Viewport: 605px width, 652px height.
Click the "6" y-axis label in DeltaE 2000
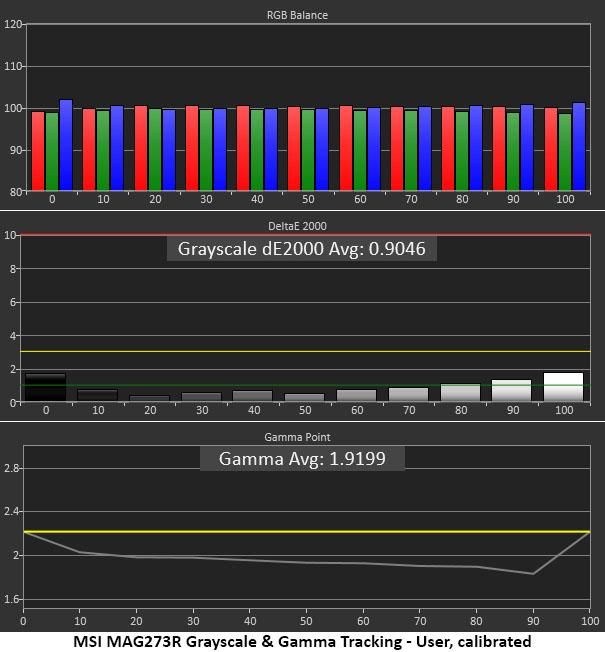pos(13,302)
